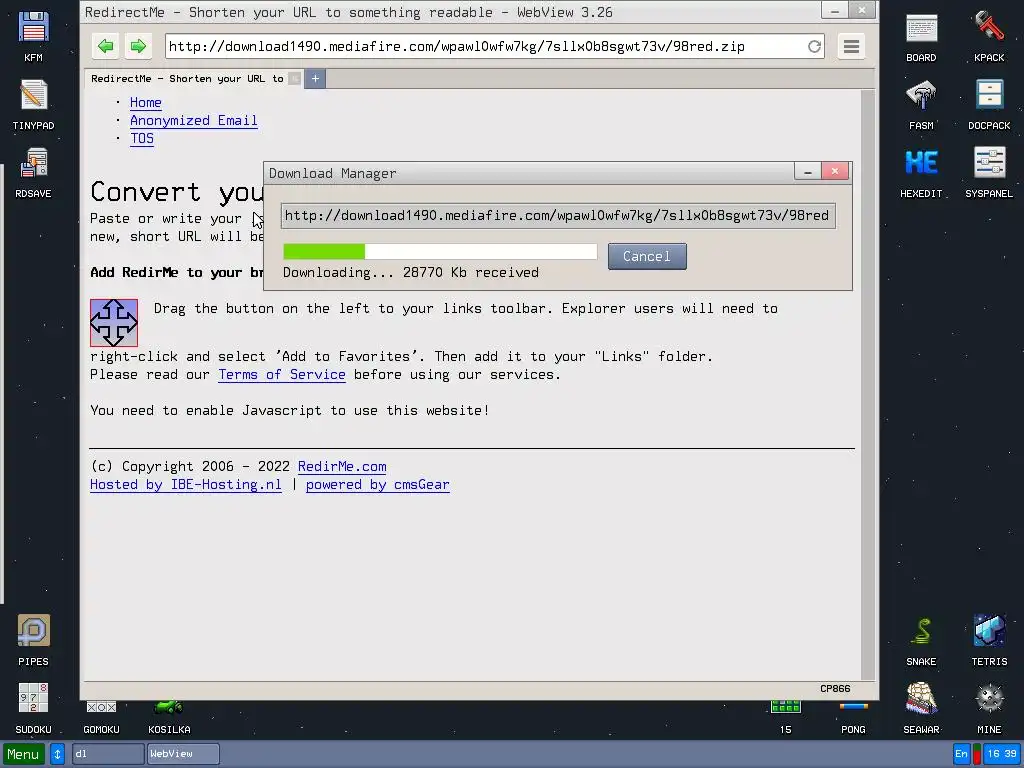Open the DOCPACK desktop icon
The image size is (1024, 768).
(x=989, y=95)
